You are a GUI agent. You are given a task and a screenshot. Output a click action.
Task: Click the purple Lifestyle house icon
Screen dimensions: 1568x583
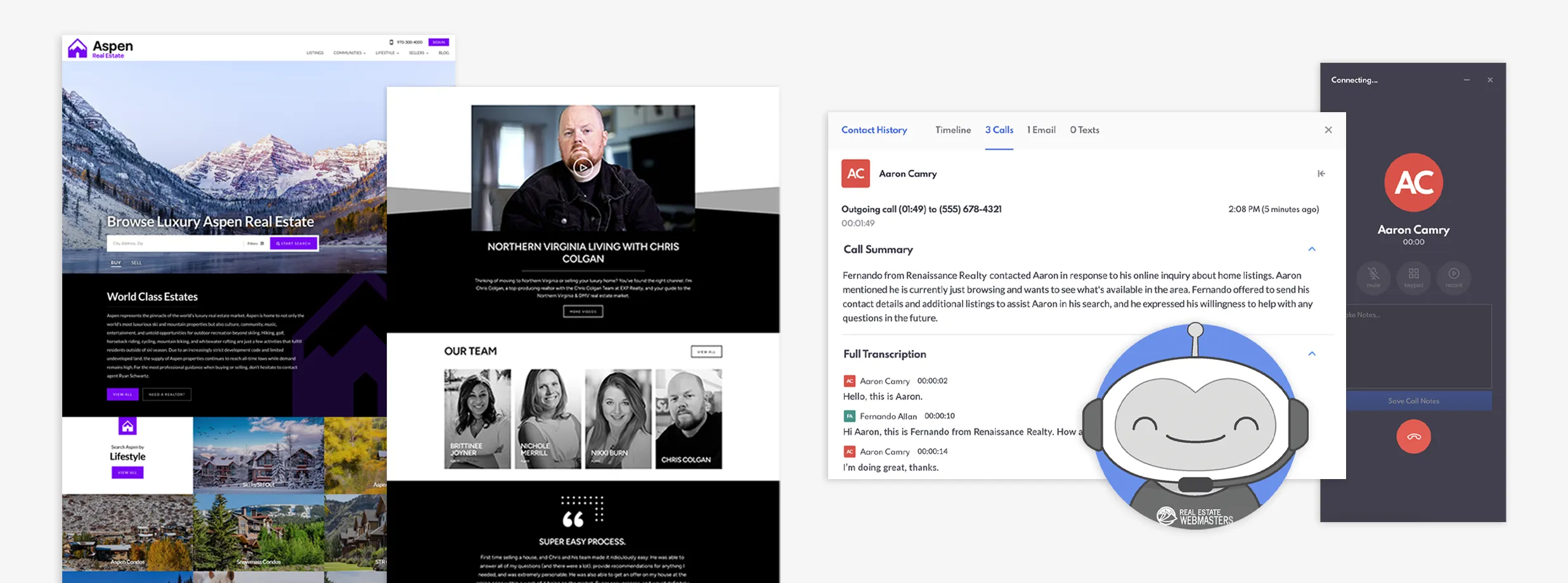coord(127,426)
